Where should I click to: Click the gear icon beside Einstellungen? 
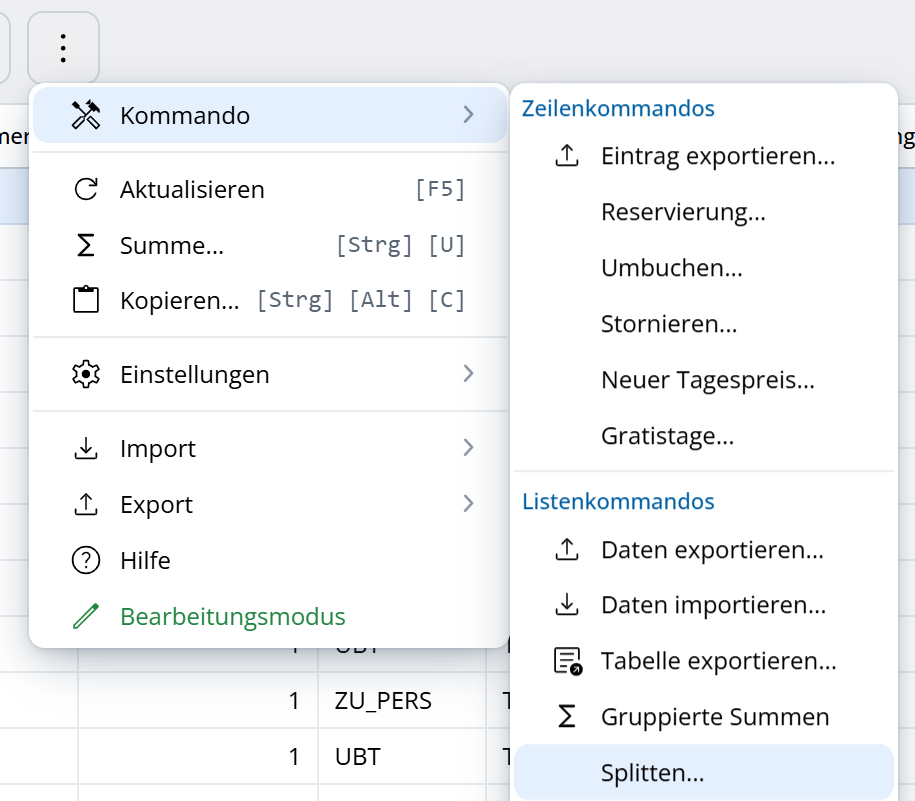click(87, 375)
